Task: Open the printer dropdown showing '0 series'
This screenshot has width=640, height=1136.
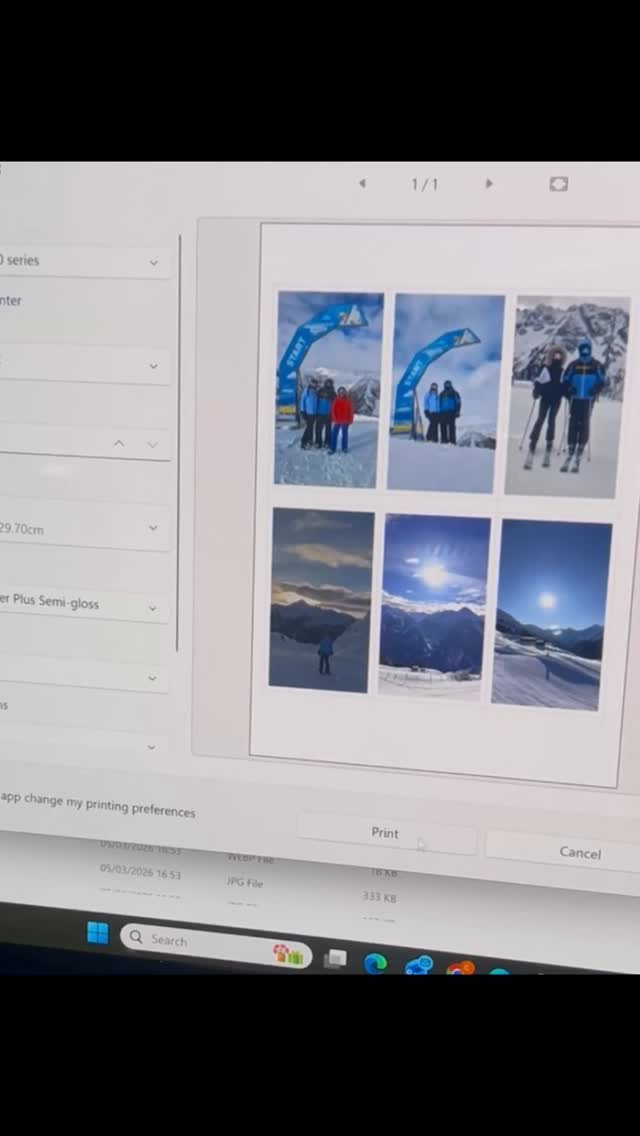Action: pyautogui.click(x=85, y=262)
